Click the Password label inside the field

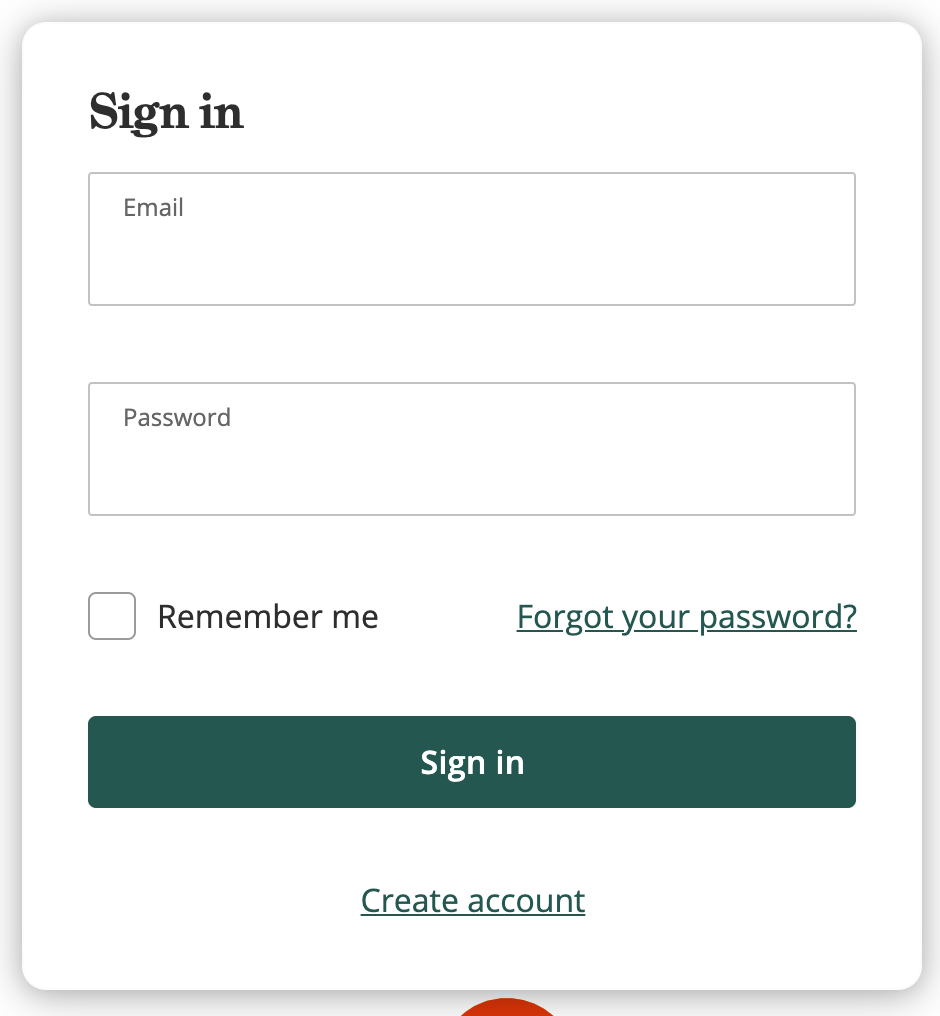click(176, 417)
